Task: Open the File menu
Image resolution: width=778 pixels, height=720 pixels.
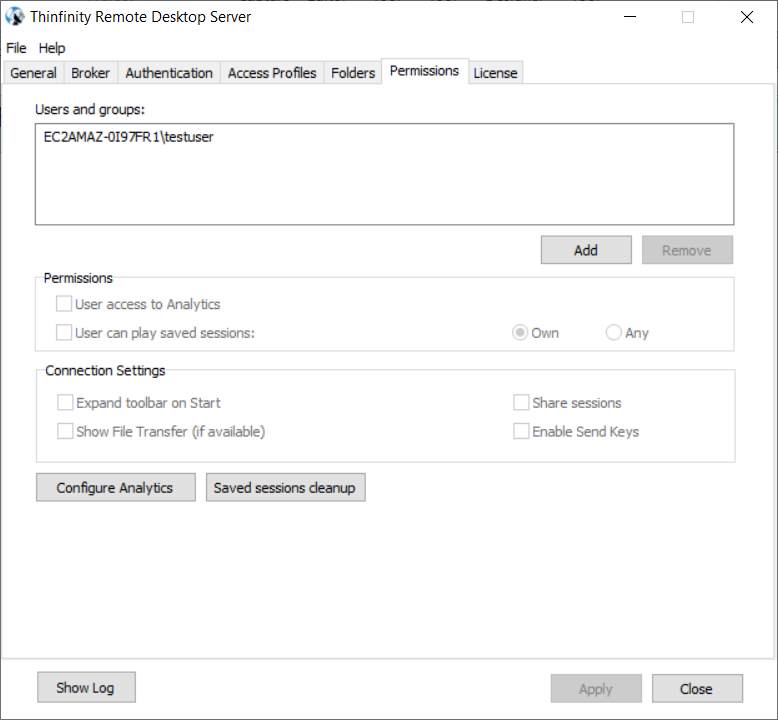Action: pyautogui.click(x=16, y=48)
